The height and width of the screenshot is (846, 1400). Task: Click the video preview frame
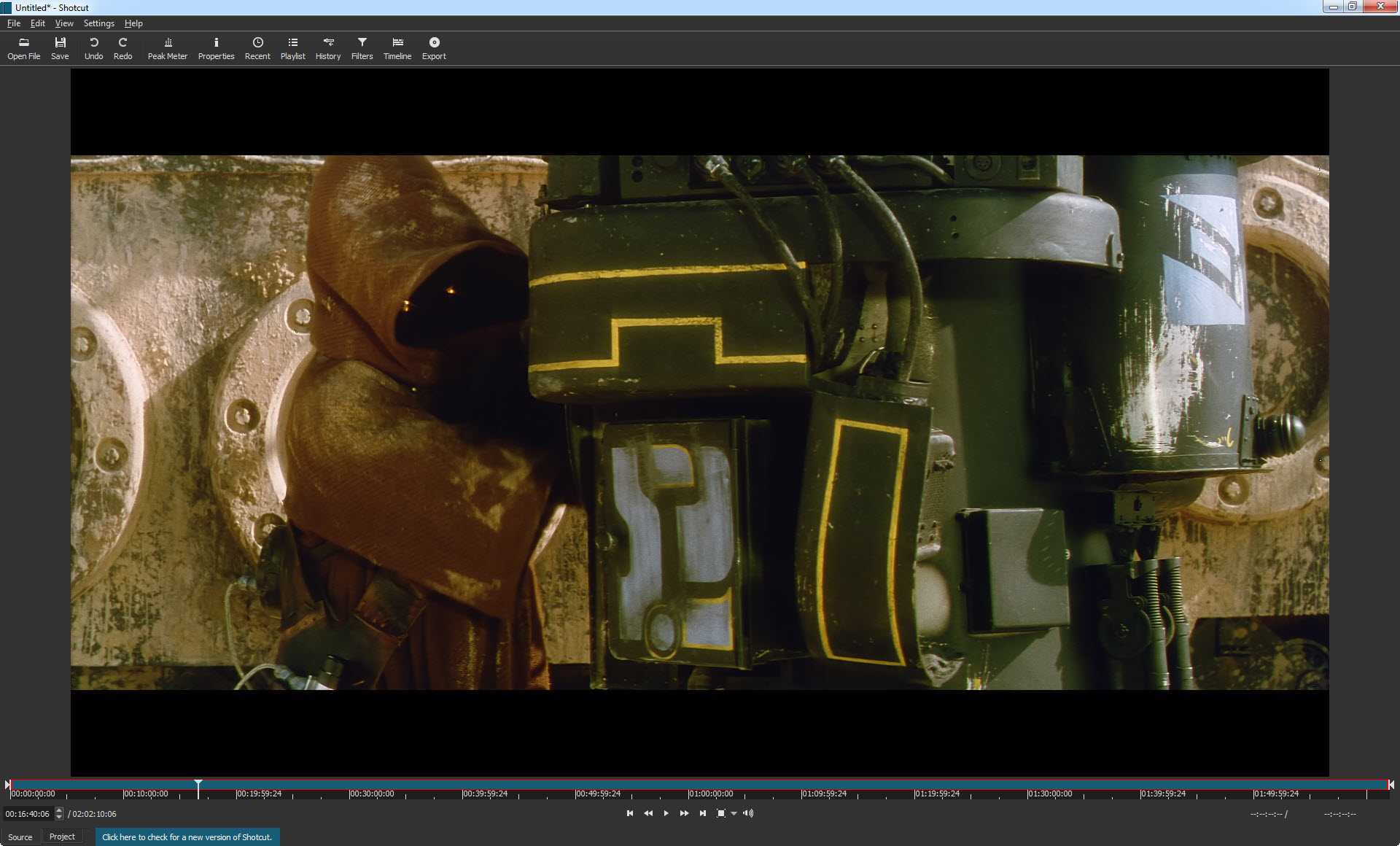point(700,422)
